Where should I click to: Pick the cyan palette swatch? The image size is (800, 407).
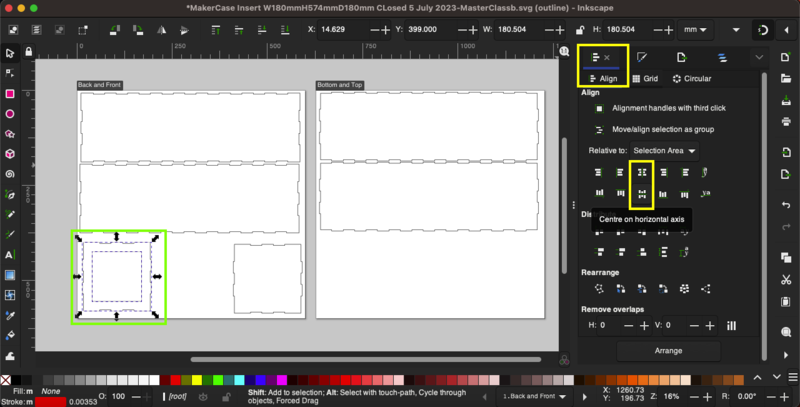pos(239,380)
